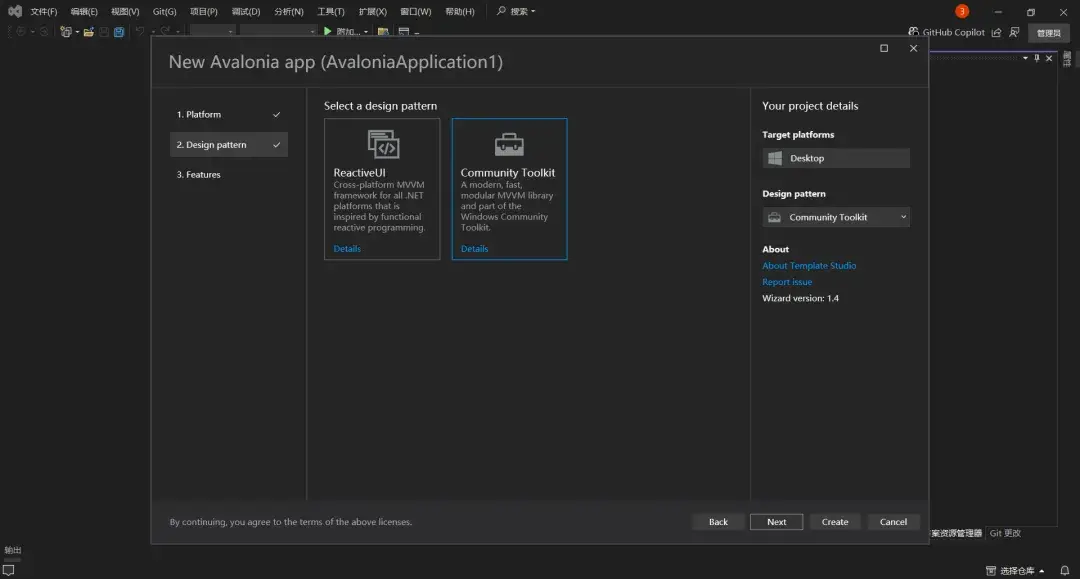Open the Design pattern dropdown showing Community Toolkit
The width and height of the screenshot is (1080, 579).
click(835, 217)
